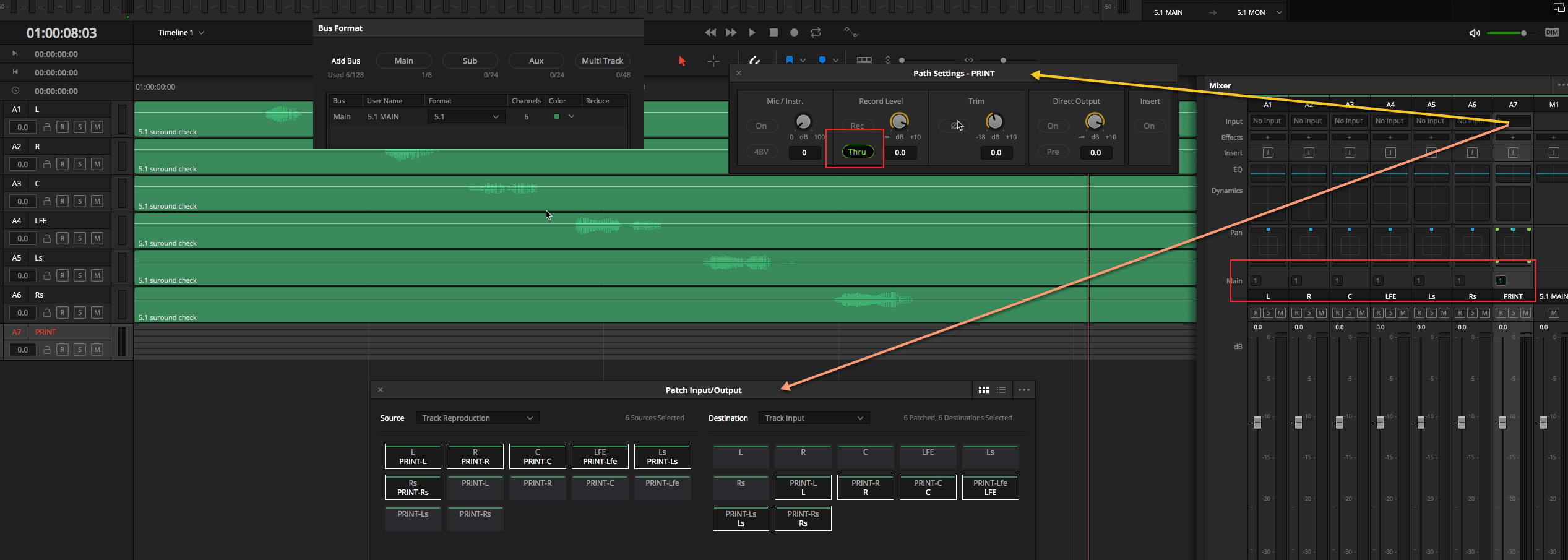The height and width of the screenshot is (560, 1568).
Task: Select the PRINT-R R destination patch
Action: click(x=865, y=488)
